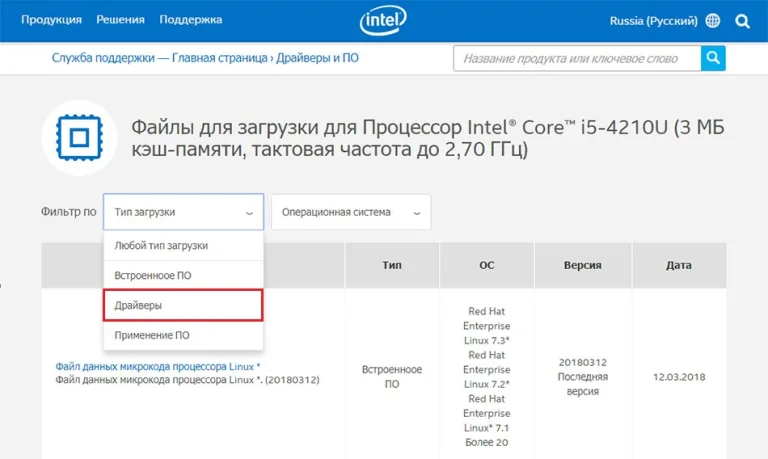Click the Фильтр по label
Screen dimensions: 768x459
point(69,212)
